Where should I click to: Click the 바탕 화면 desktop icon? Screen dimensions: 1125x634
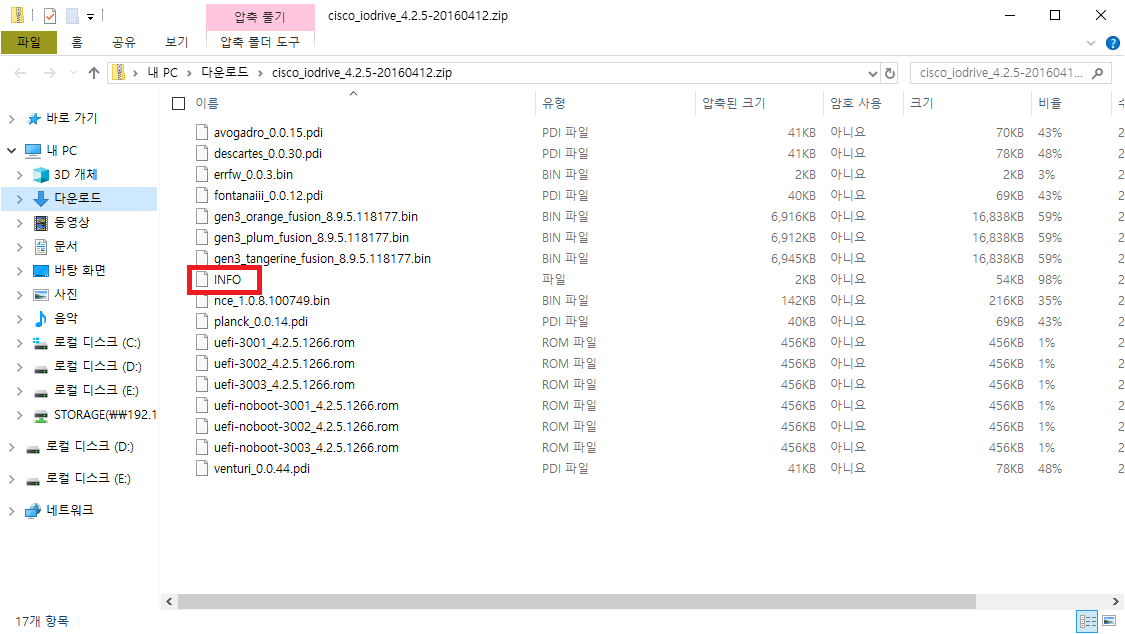(x=41, y=270)
